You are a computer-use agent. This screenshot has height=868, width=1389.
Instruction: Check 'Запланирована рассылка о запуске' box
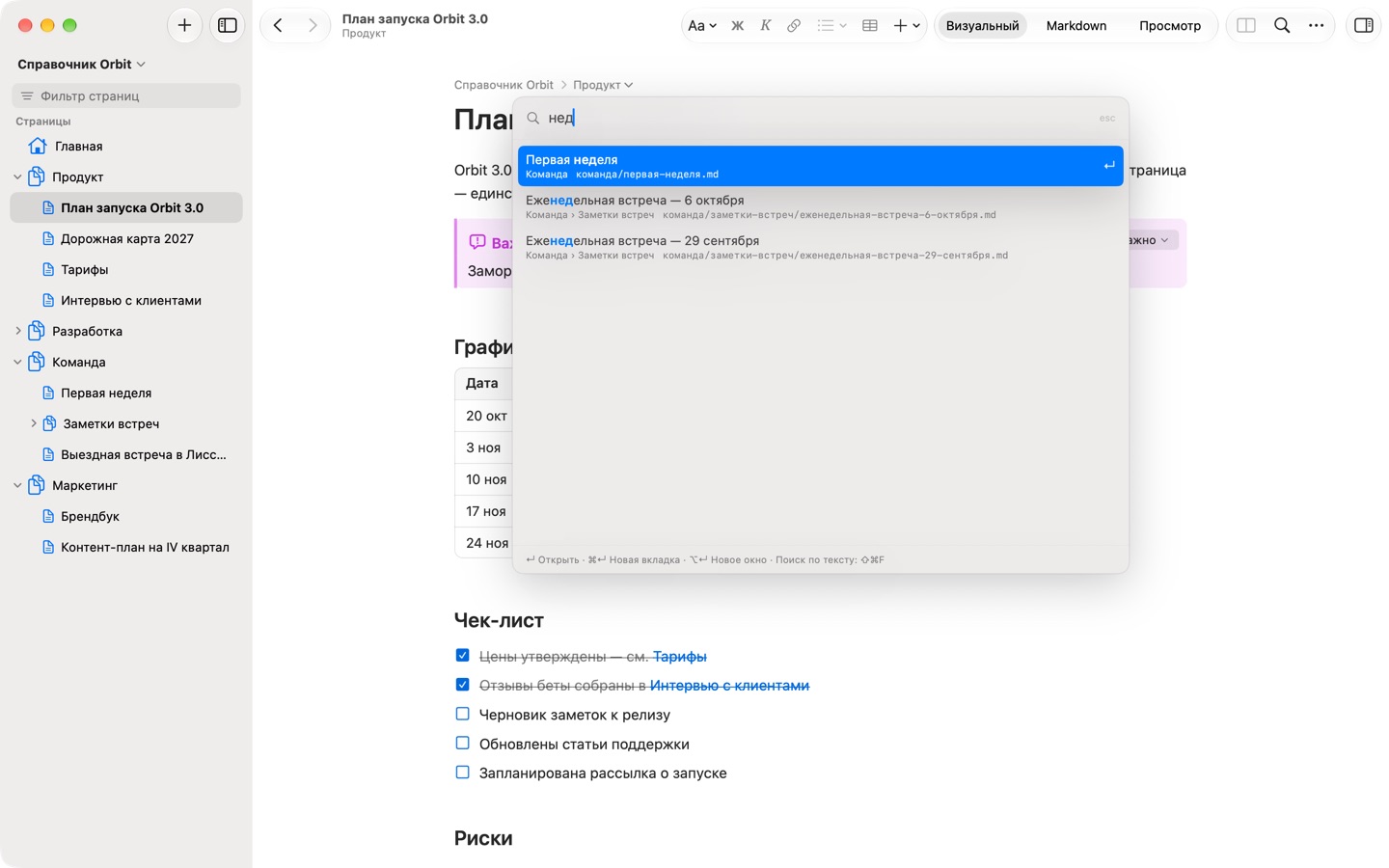point(463,773)
